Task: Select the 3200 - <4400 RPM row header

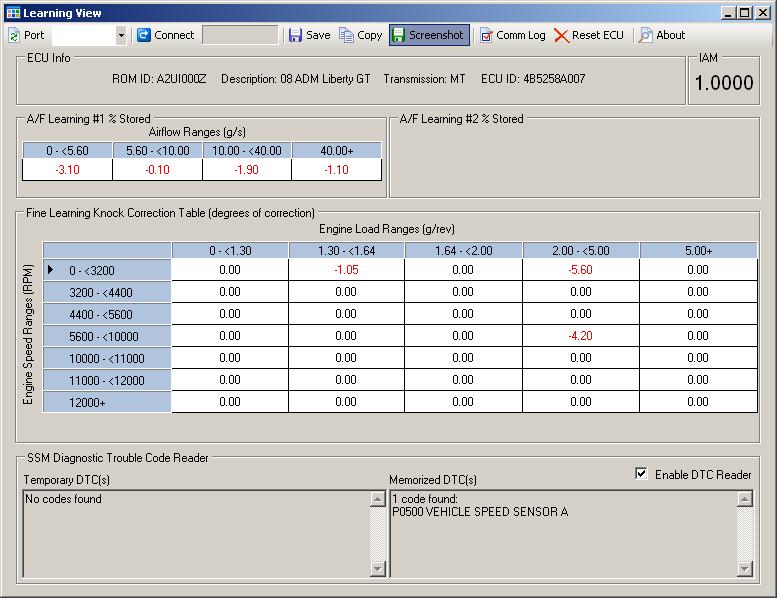Action: (107, 292)
